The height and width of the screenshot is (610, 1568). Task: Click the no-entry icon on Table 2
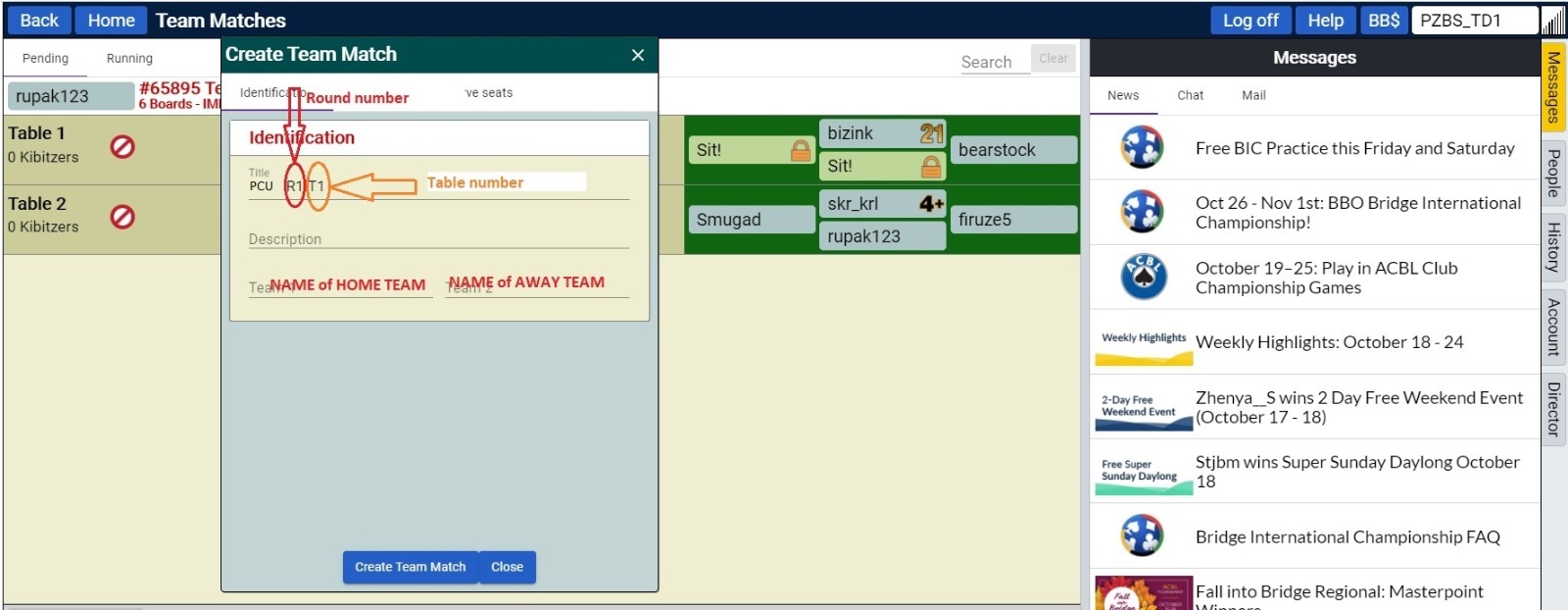[122, 217]
